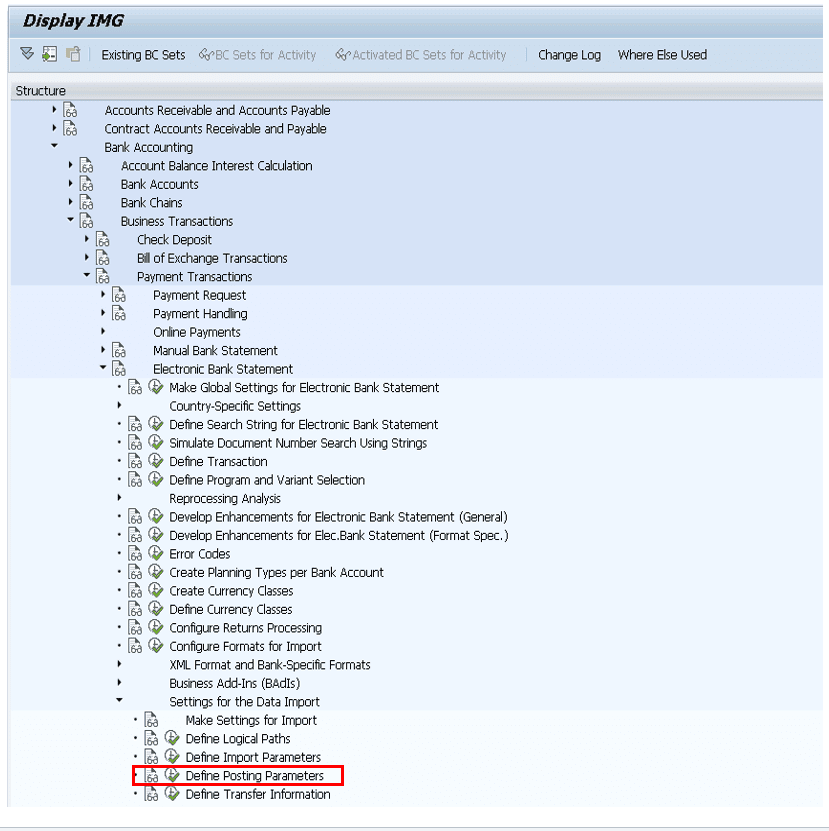Open the Change Log
The image size is (829, 831).
tap(569, 55)
